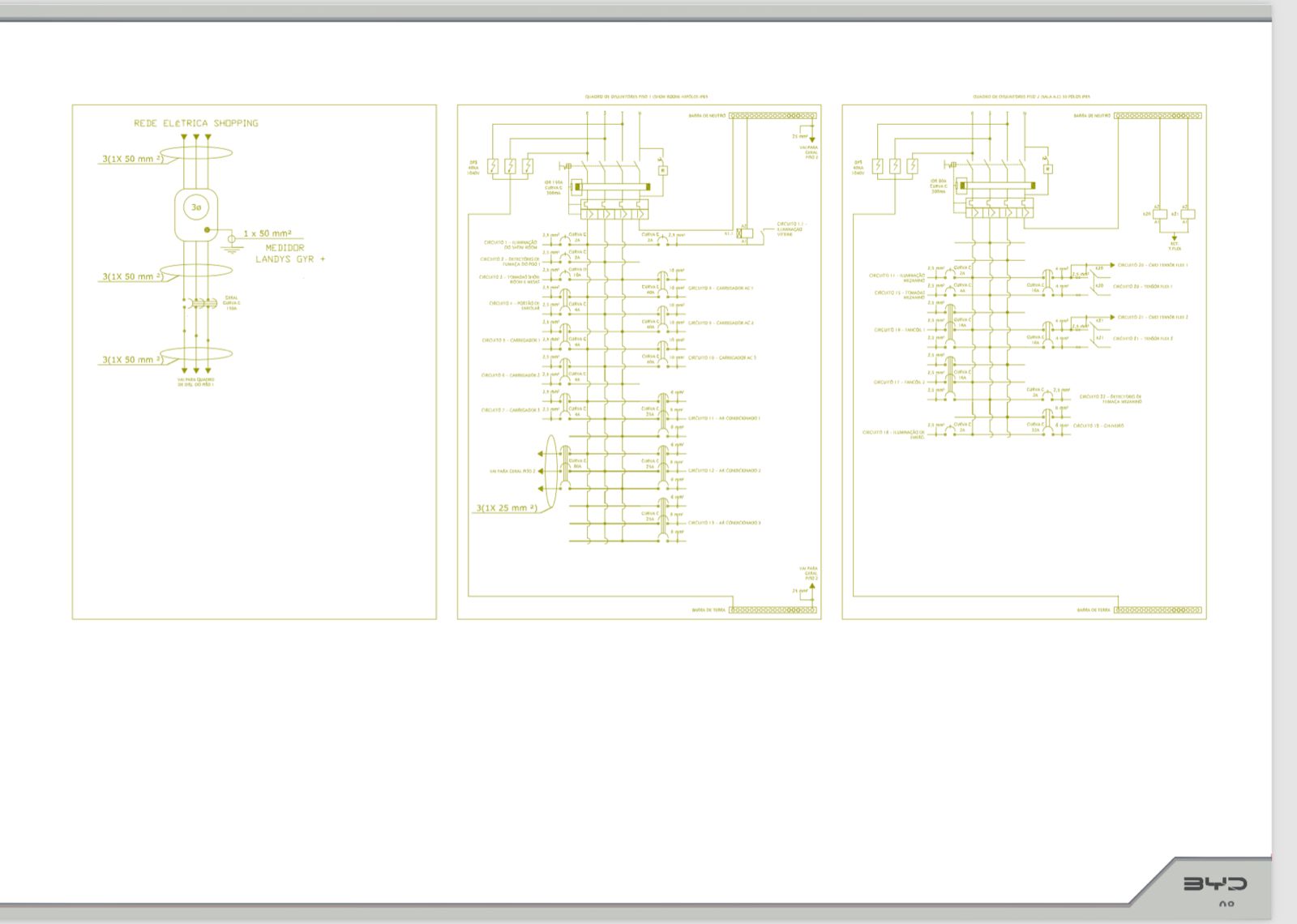Click the 3(1X 25 mm²) cable label

coord(507,508)
